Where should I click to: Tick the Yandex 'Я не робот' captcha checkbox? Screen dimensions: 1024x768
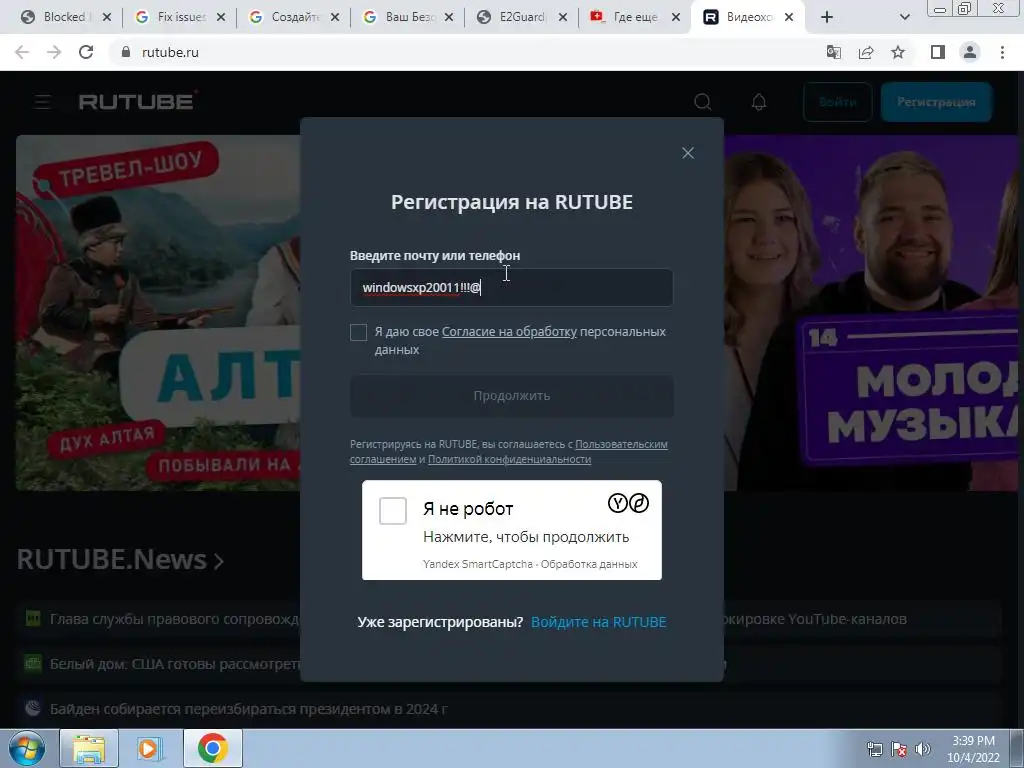pos(392,511)
